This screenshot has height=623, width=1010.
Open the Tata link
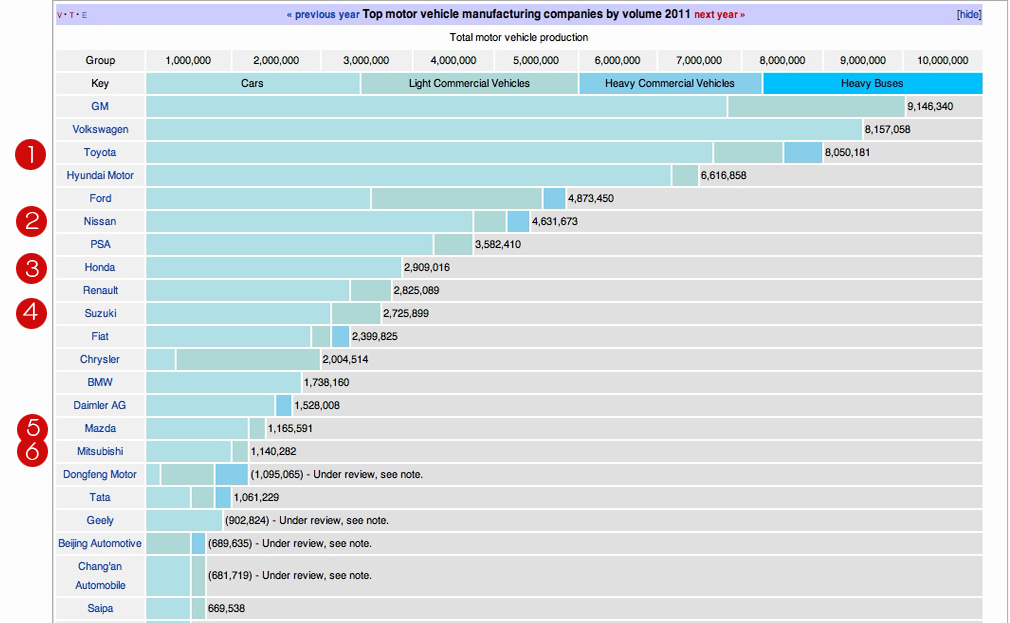[x=100, y=497]
